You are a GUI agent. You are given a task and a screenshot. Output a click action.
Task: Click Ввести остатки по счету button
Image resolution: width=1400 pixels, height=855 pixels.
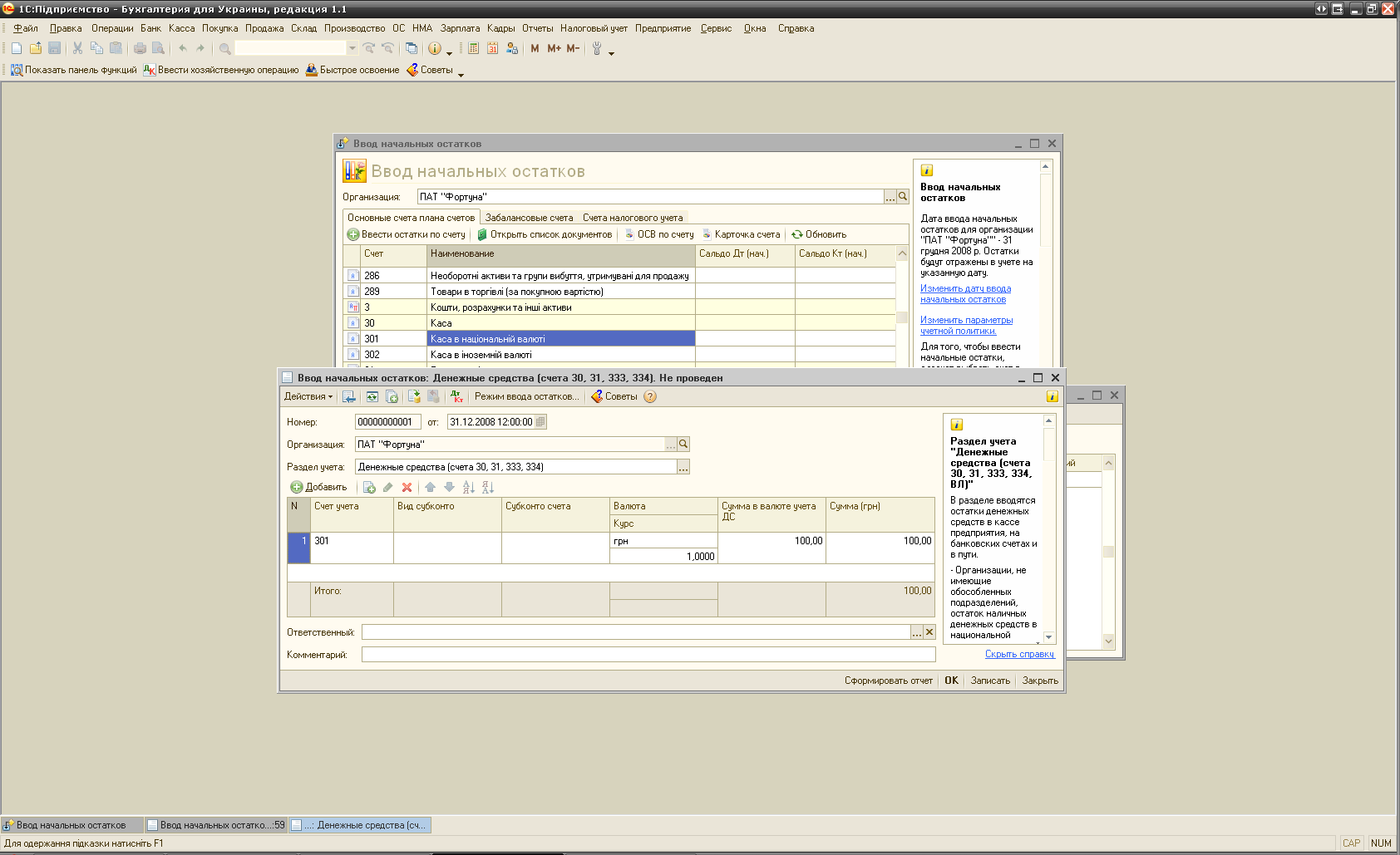[x=407, y=234]
